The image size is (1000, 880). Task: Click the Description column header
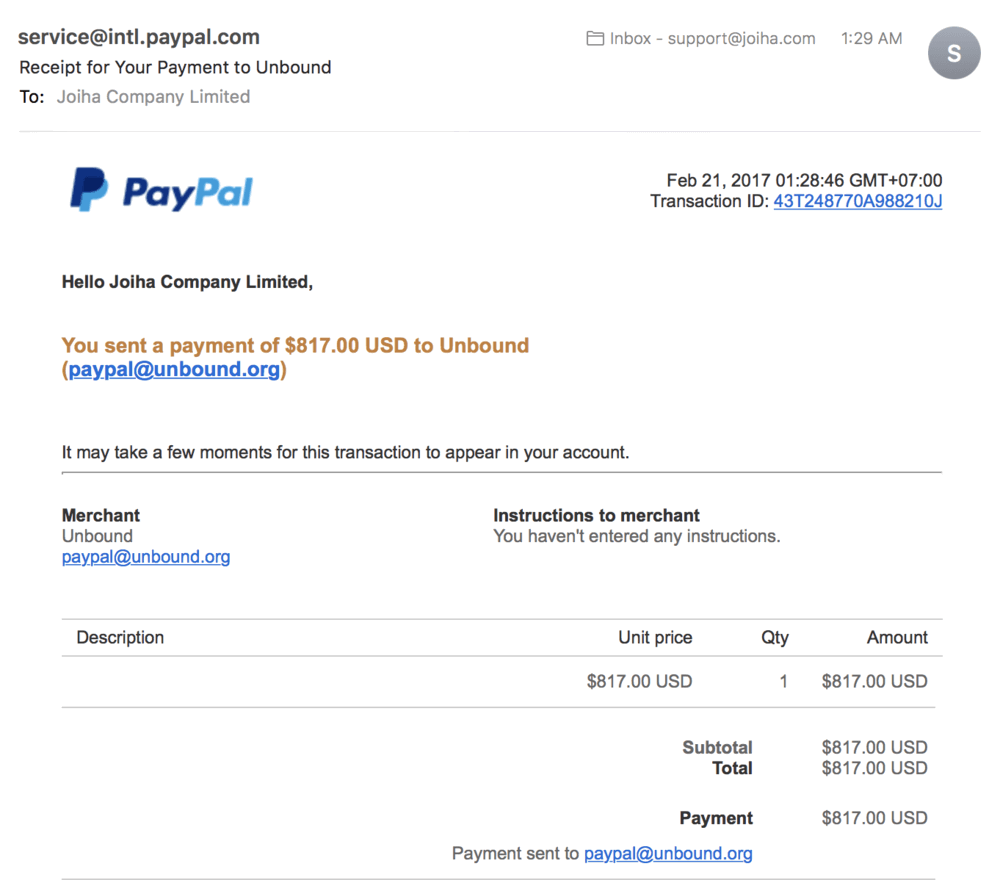click(x=120, y=637)
